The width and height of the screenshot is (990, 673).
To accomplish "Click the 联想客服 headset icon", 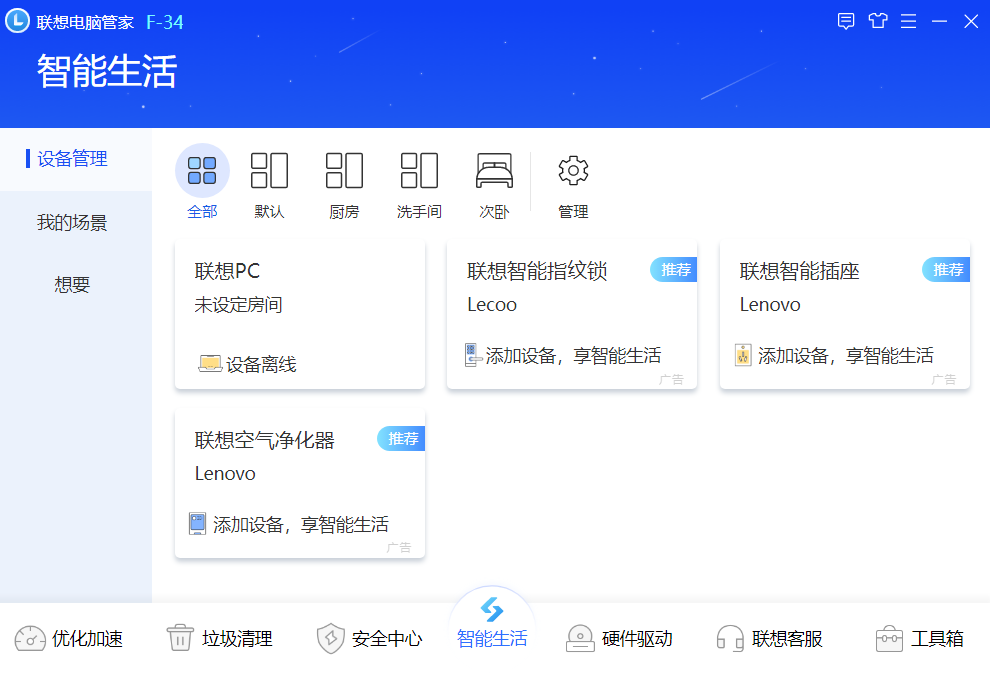I will click(730, 638).
